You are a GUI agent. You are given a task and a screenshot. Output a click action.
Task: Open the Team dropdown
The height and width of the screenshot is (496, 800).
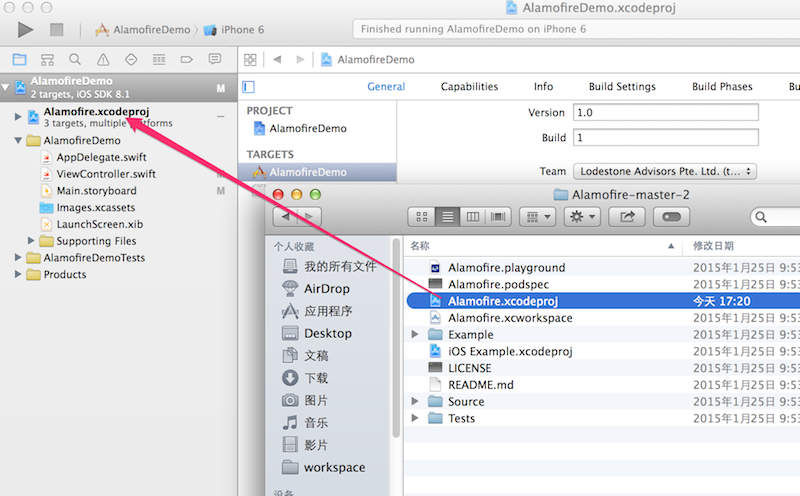[x=665, y=171]
